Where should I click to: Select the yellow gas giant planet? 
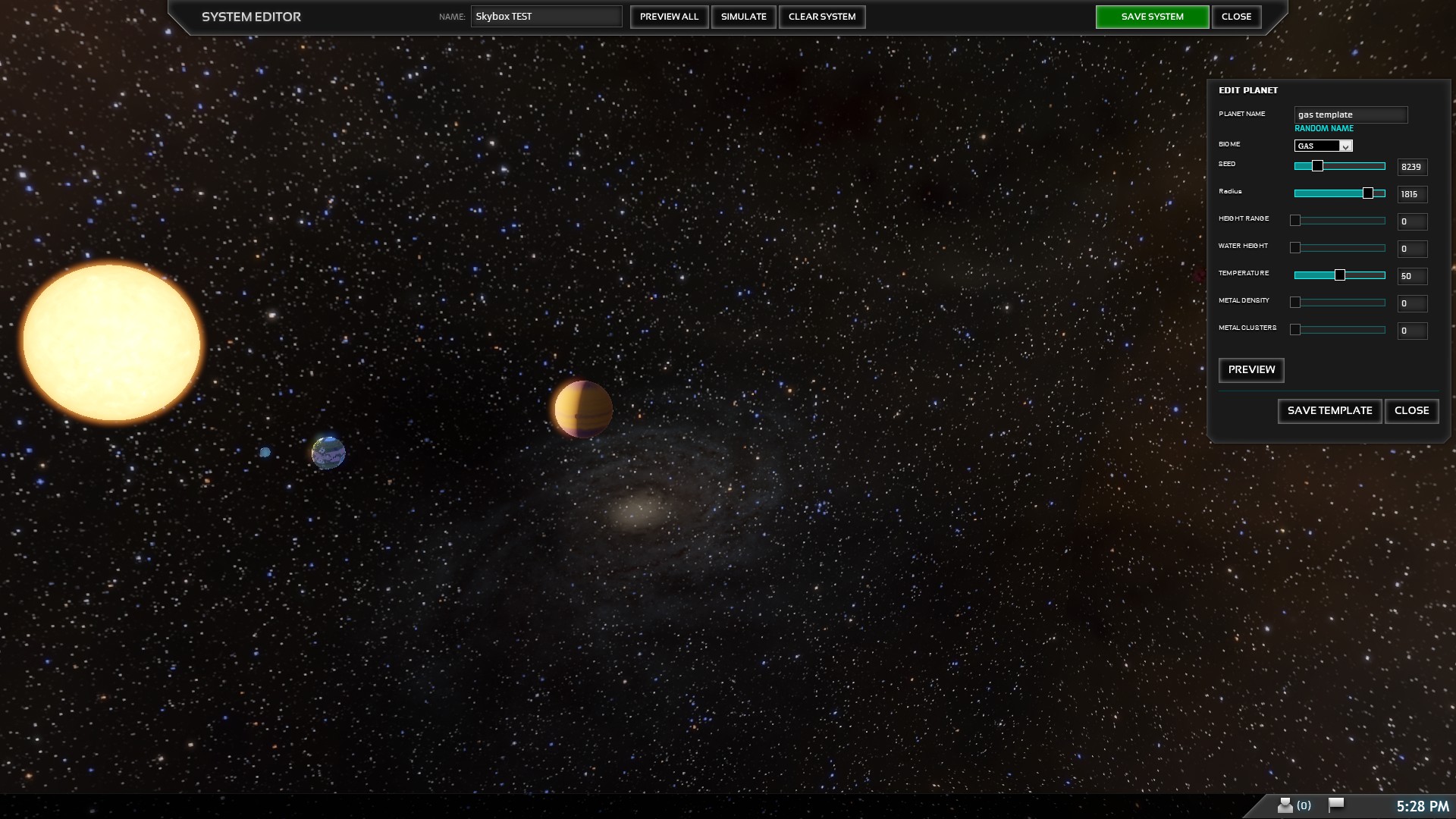coord(582,409)
